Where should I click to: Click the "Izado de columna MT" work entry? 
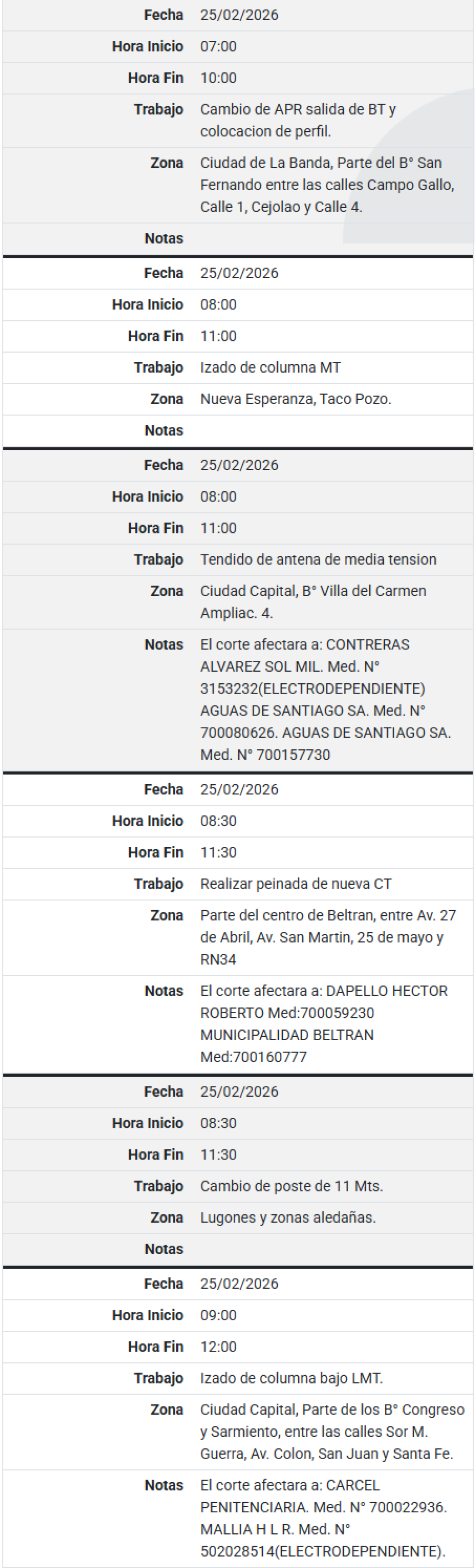(x=270, y=368)
